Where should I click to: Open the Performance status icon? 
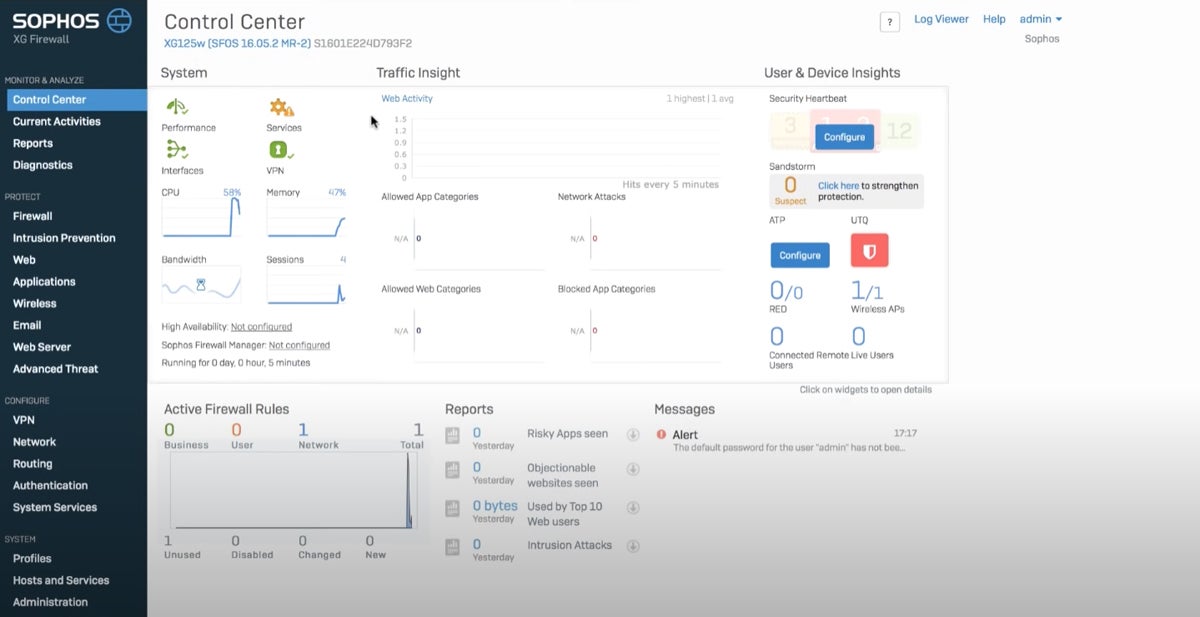pos(177,106)
